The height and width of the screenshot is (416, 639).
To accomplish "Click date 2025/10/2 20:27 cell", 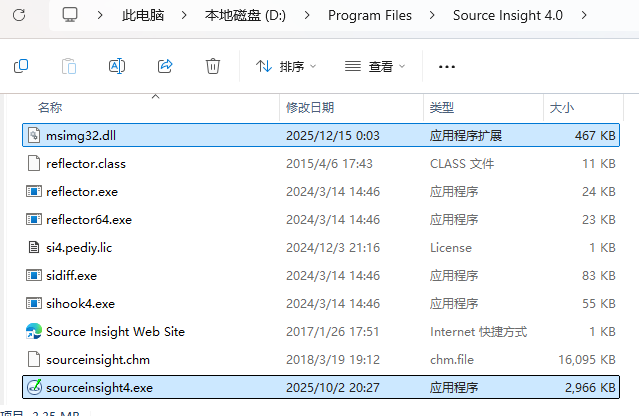I will (333, 387).
